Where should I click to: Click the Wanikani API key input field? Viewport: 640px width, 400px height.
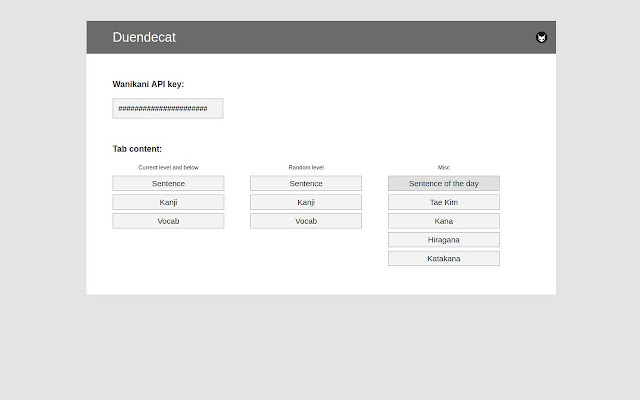(x=168, y=109)
